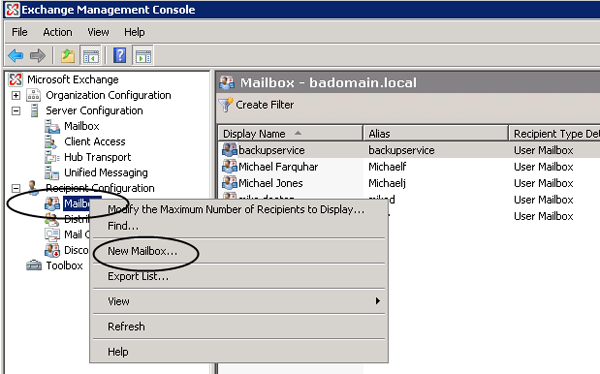Click User Mailbox cell in Michael Jones row
This screenshot has width=600, height=374.
point(543,183)
